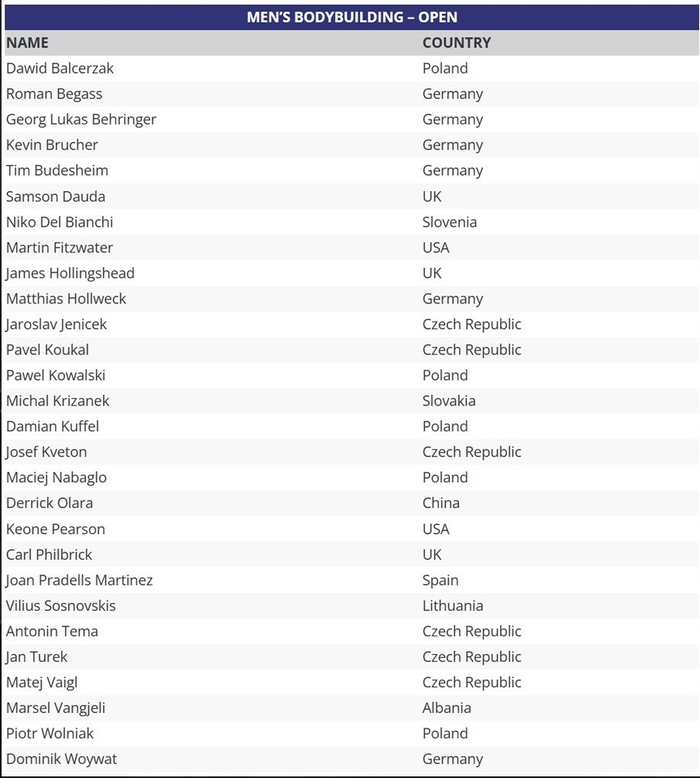This screenshot has width=700, height=778.
Task: Select the Georg Lukas Behringer row name
Action: [x=81, y=119]
